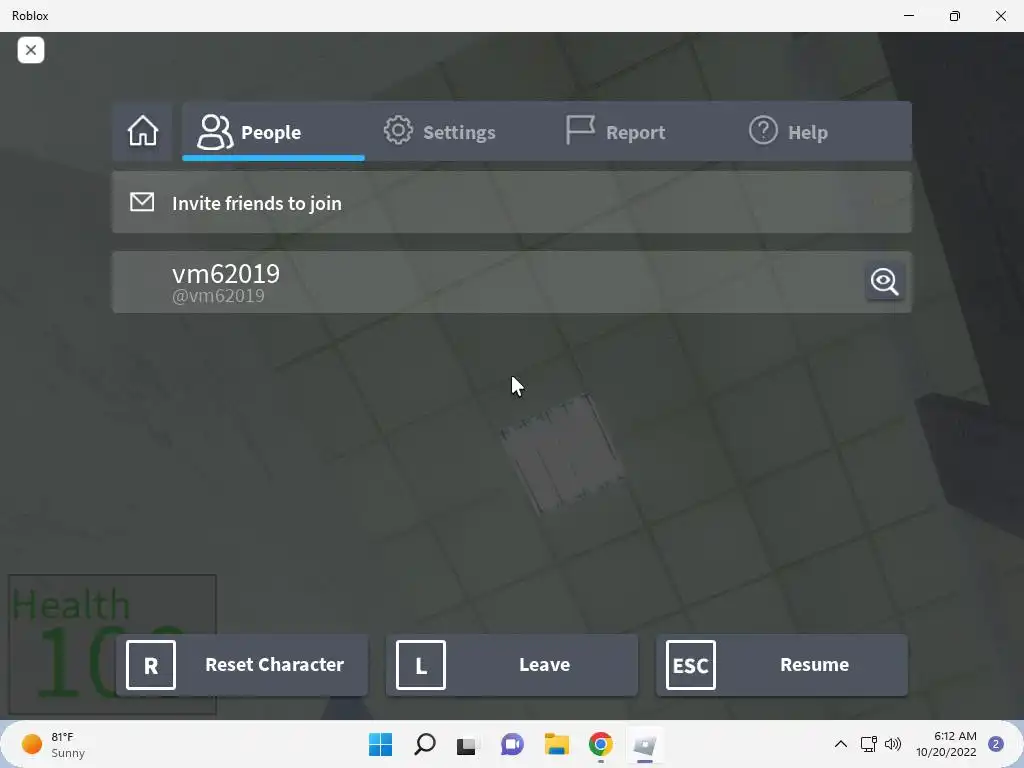Open the Chat app on taskbar

tap(512, 744)
